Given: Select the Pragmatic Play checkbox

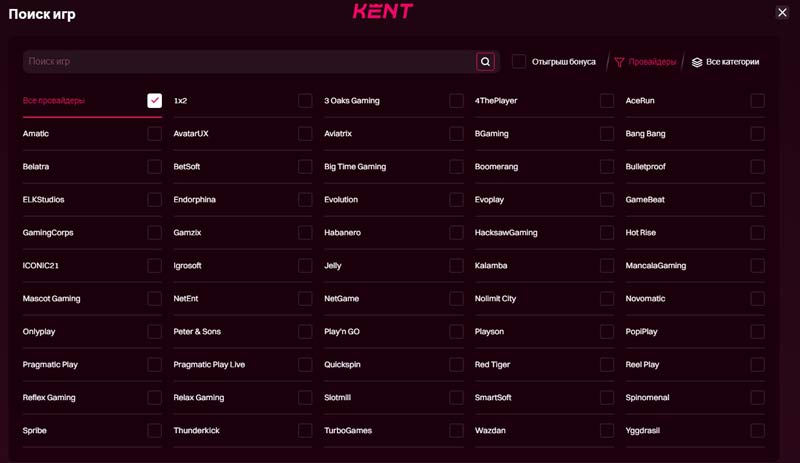Looking at the screenshot, I should [x=154, y=365].
